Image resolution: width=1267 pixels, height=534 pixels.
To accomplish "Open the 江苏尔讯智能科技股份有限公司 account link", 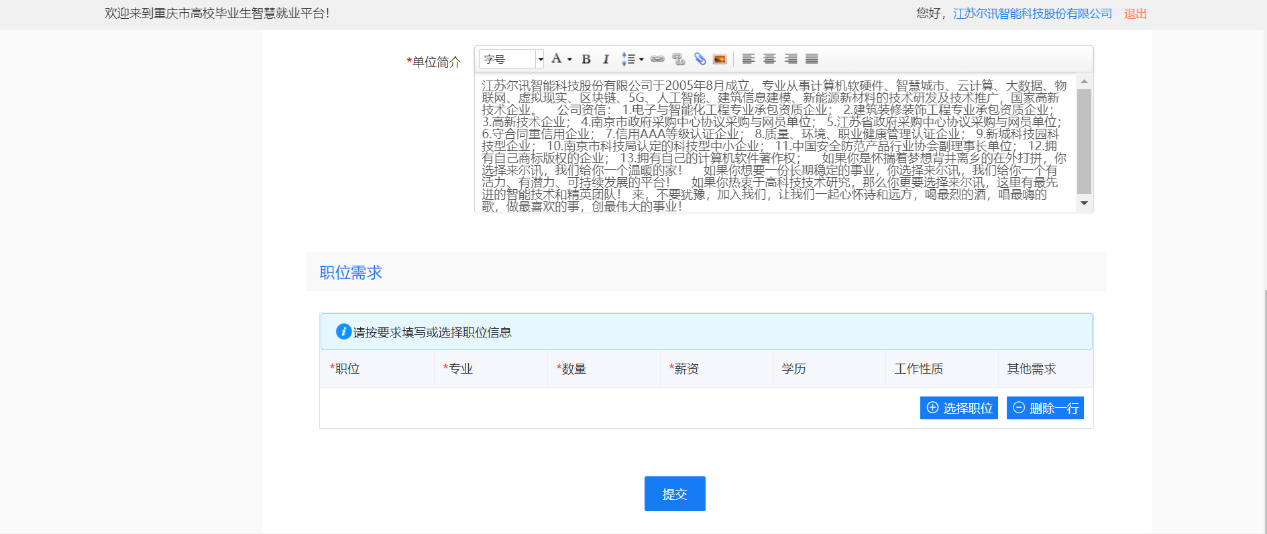I will pyautogui.click(x=1033, y=14).
